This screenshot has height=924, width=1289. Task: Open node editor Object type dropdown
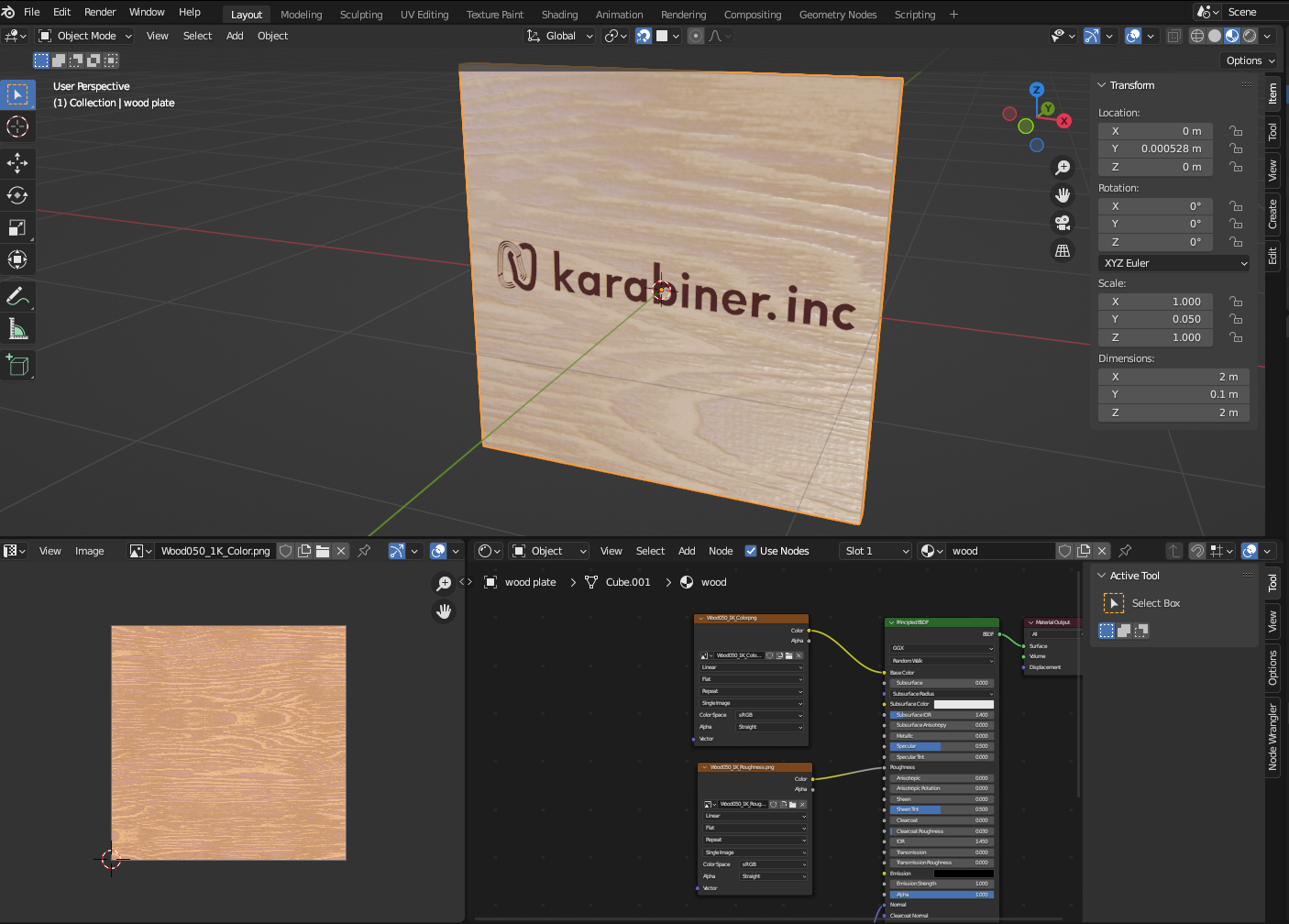pos(548,551)
